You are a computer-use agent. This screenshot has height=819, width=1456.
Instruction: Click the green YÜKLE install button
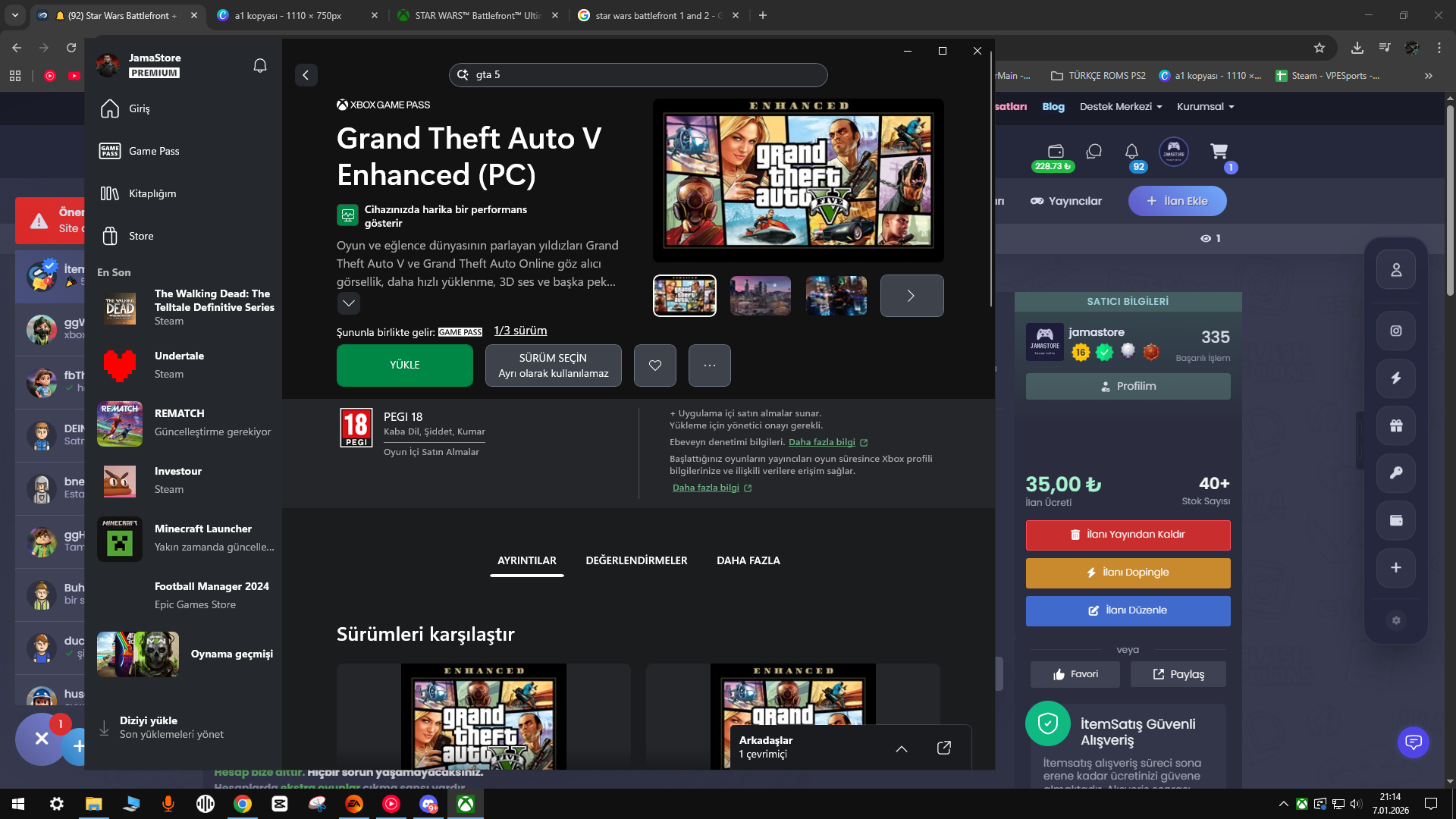tap(405, 366)
